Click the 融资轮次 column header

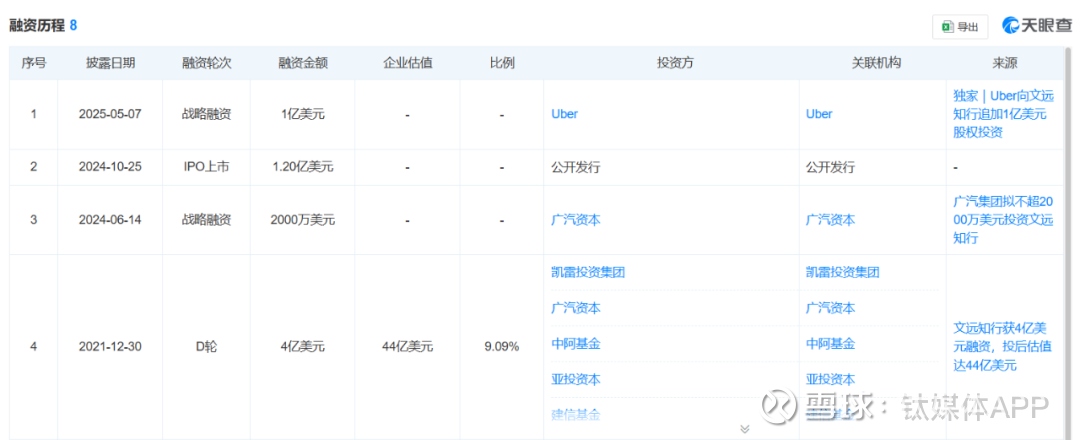(207, 63)
